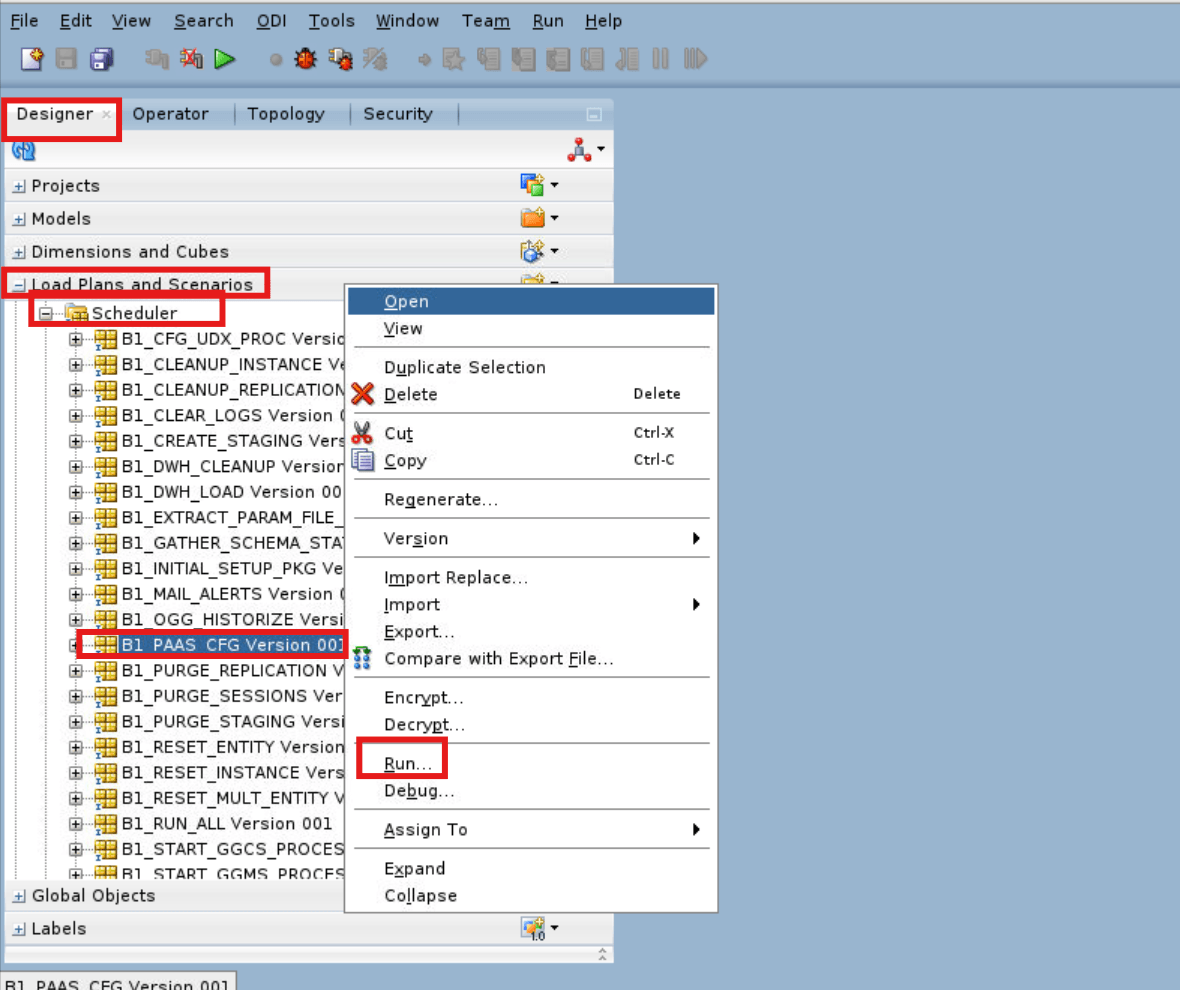
Task: Click the New Label icon next to Labels
Action: [534, 928]
